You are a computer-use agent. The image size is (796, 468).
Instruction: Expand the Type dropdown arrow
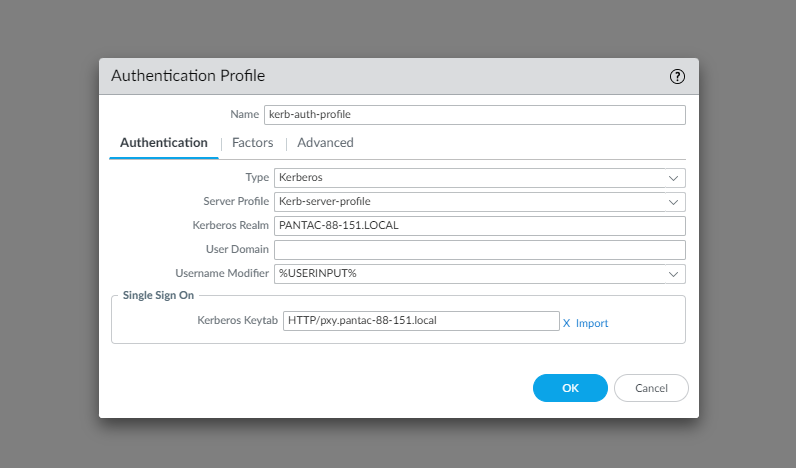pyautogui.click(x=674, y=178)
